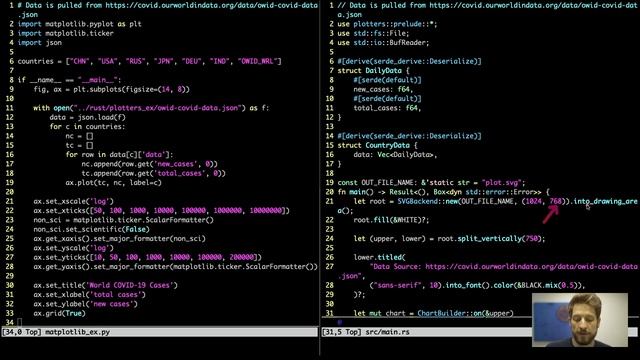This screenshot has height=360, width=640.
Task: Click the ax.plot(tc, nc, label=c) line
Action: click(113, 183)
